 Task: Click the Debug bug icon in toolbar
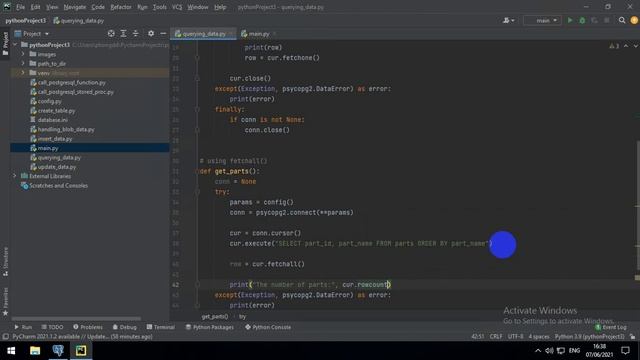(582, 20)
